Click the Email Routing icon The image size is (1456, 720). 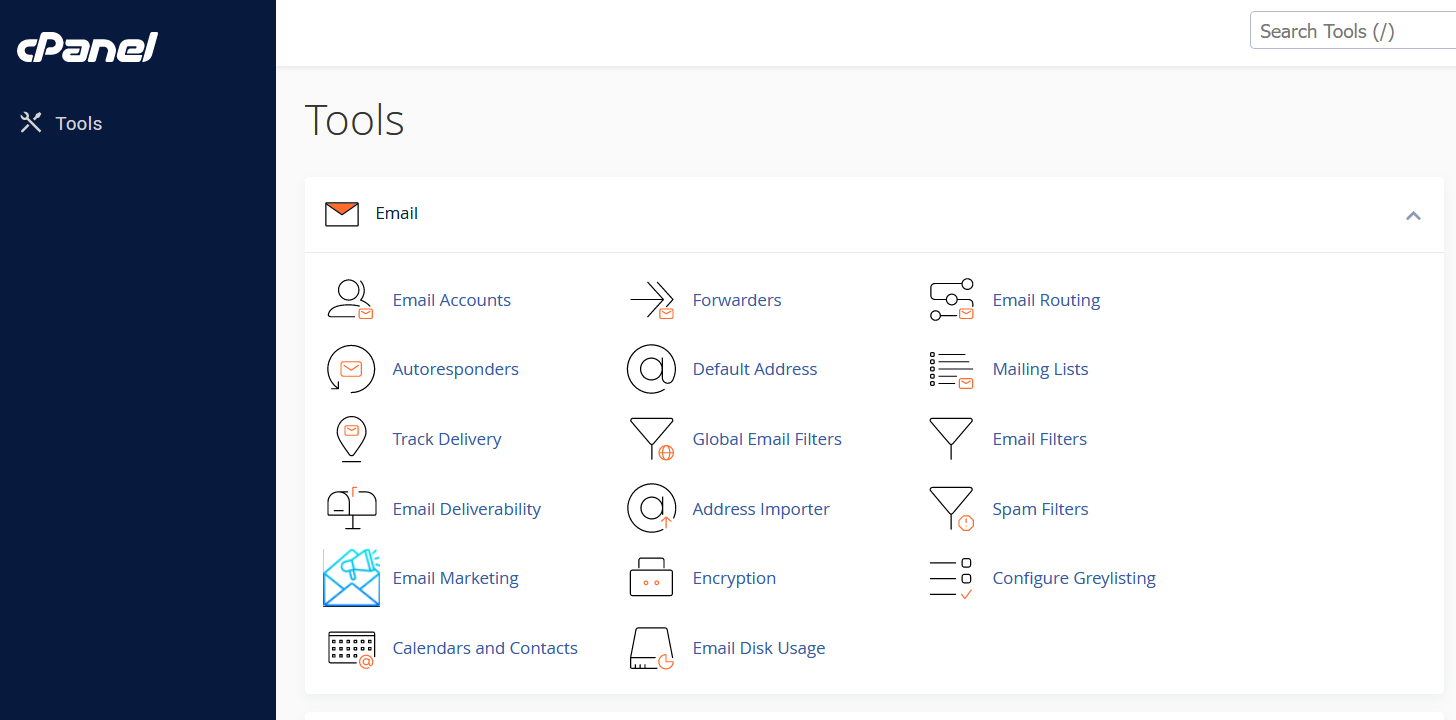(x=951, y=300)
